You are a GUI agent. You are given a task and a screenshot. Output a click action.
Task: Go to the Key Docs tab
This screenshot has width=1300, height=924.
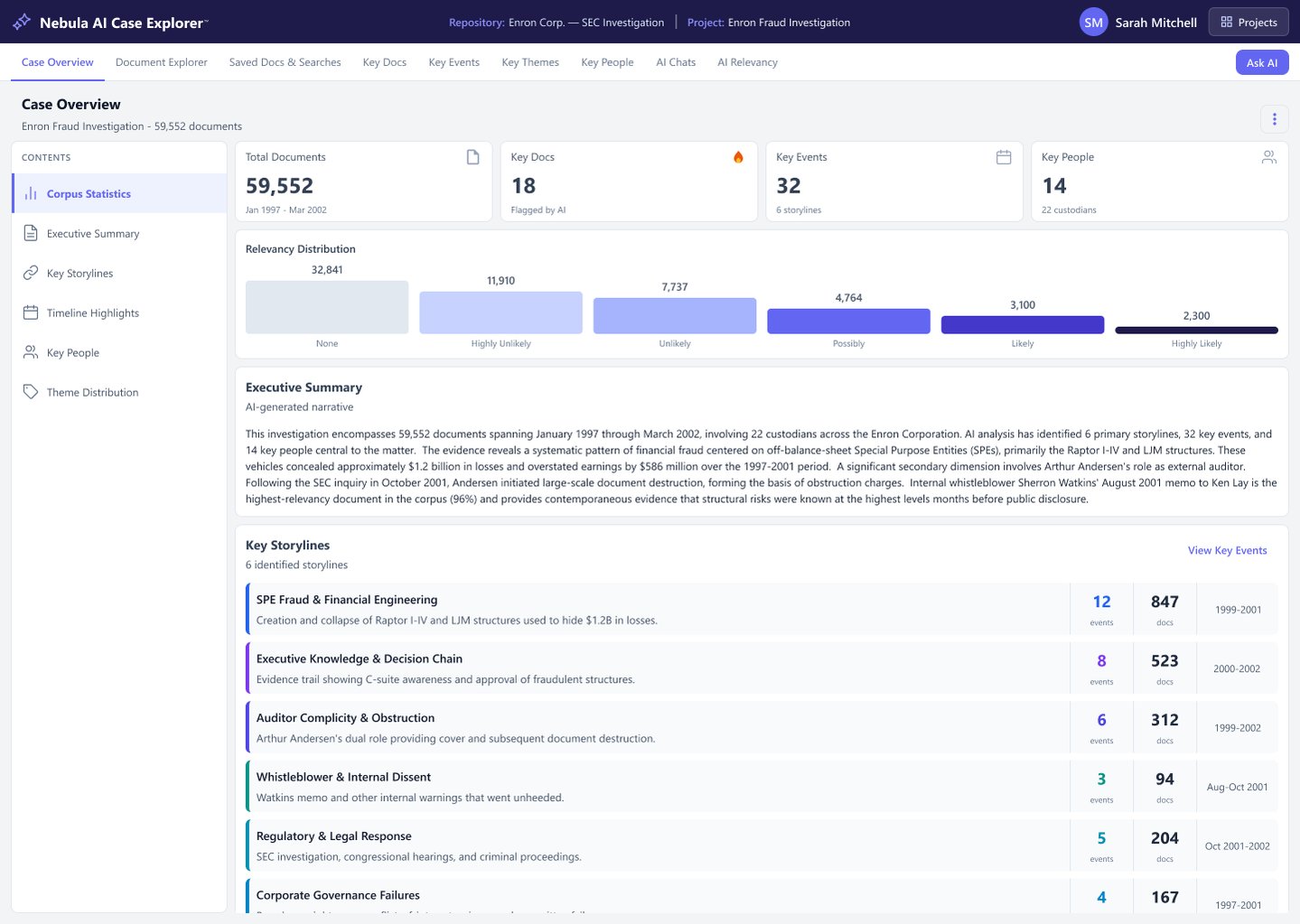(x=385, y=62)
